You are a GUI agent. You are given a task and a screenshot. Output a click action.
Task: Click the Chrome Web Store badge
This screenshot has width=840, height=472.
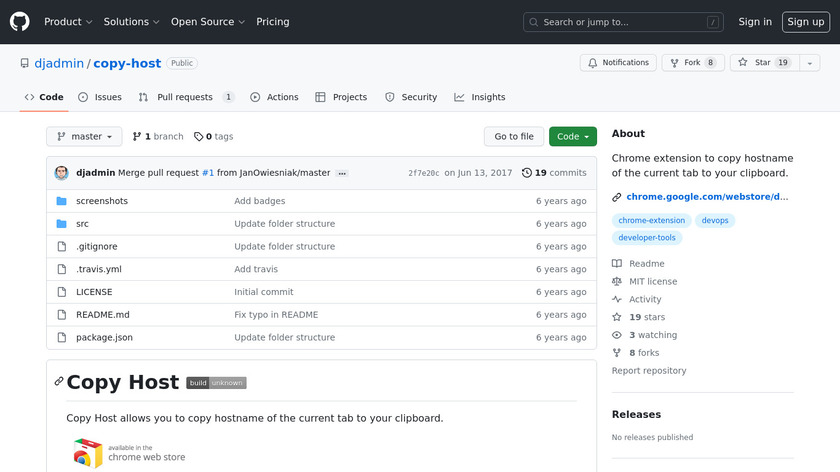click(x=129, y=453)
